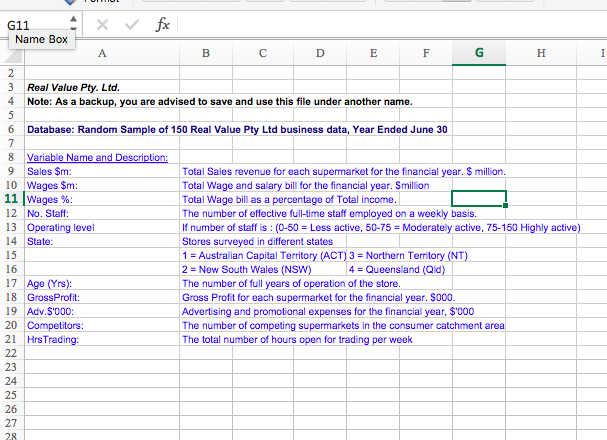607x440 pixels.
Task: Open the fx insert function icon
Action: point(163,25)
